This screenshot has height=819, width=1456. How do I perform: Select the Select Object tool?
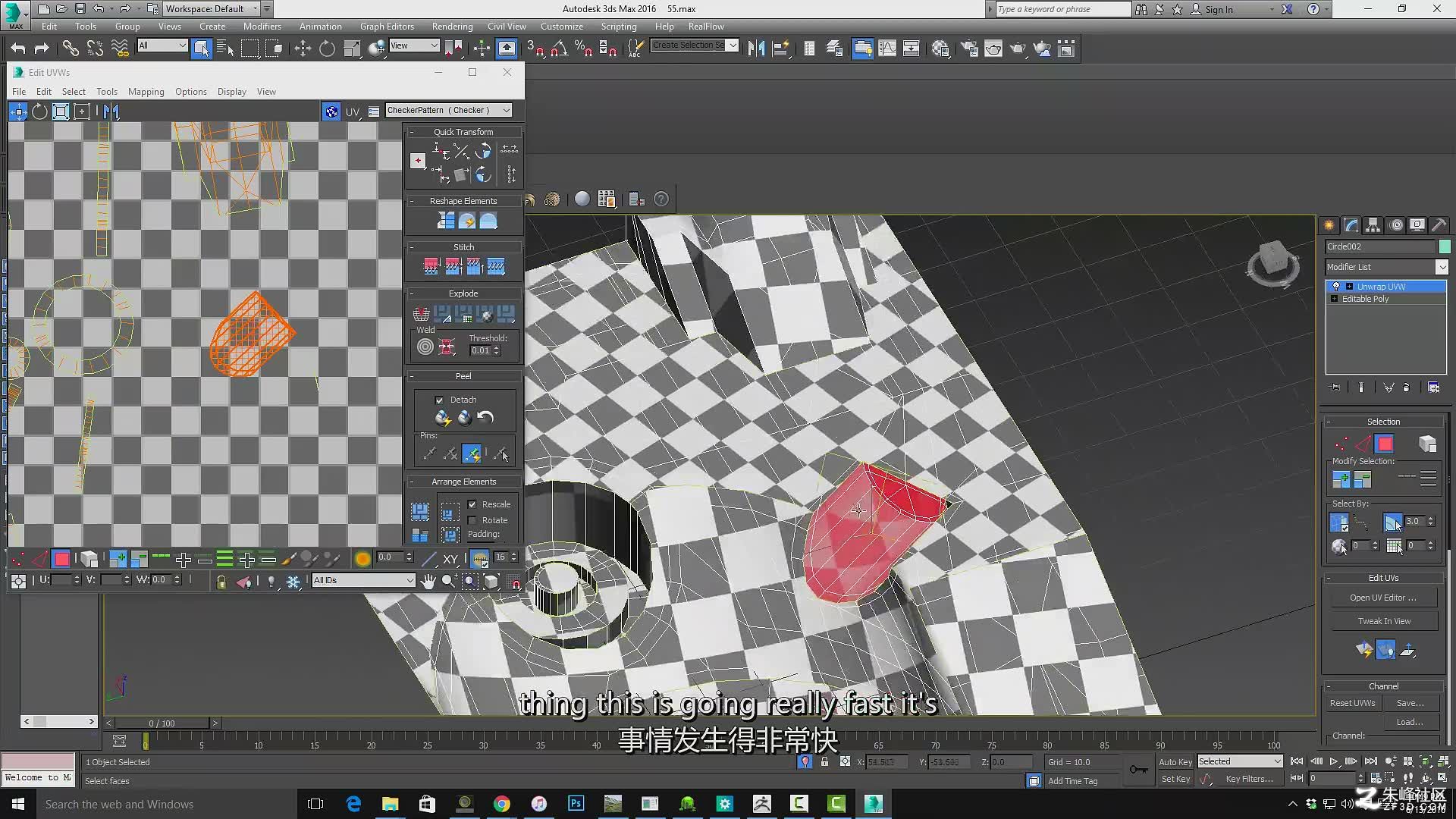[202, 49]
